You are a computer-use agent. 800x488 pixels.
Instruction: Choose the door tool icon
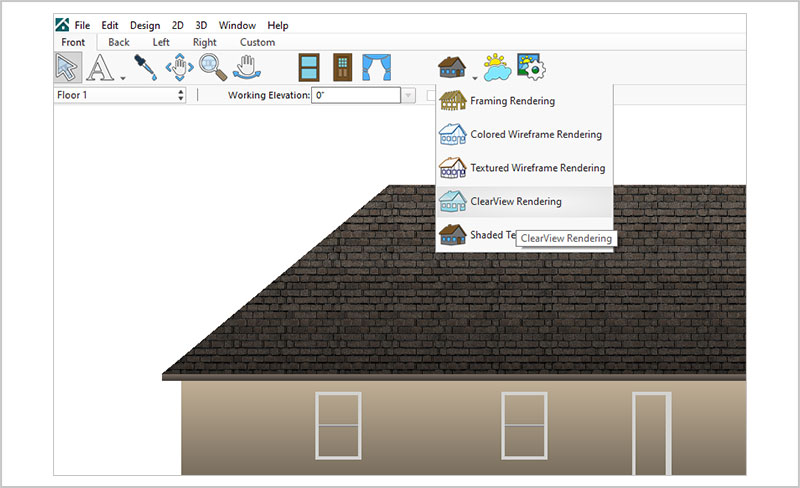[342, 67]
